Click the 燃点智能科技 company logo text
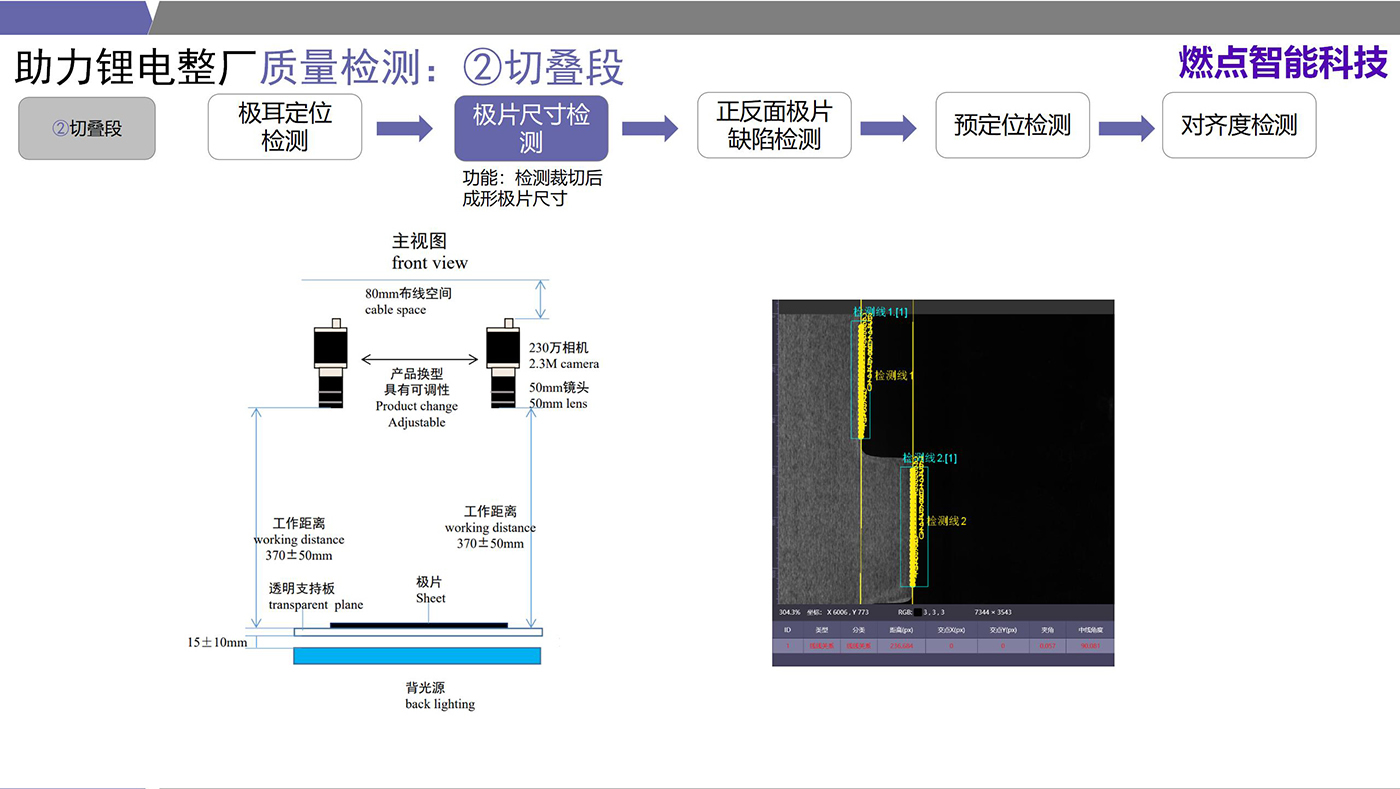Screen dimensions: 1400x789 [x=1283, y=62]
